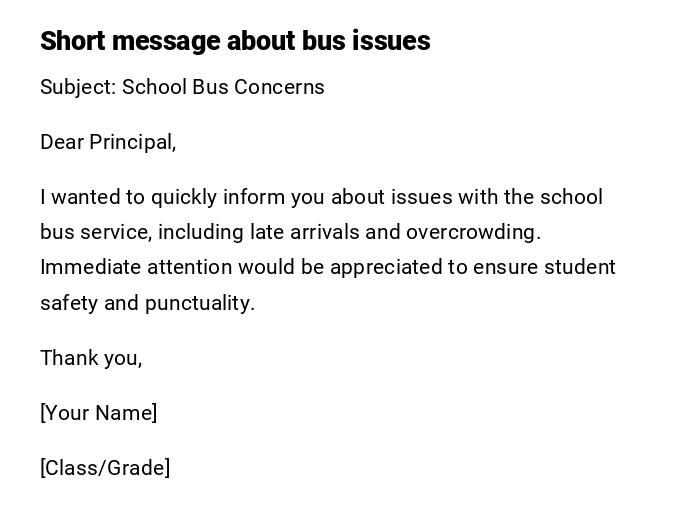700x530 pixels.
Task: Click the "[Class/Grade]" placeholder
Action: coord(105,468)
